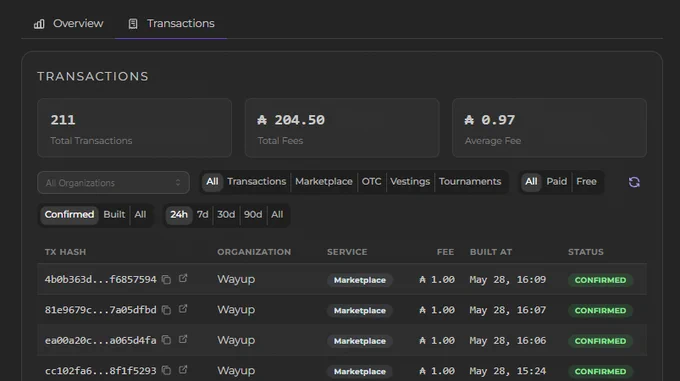Open the All Organizations dropdown
This screenshot has height=381, width=680.
coord(113,183)
